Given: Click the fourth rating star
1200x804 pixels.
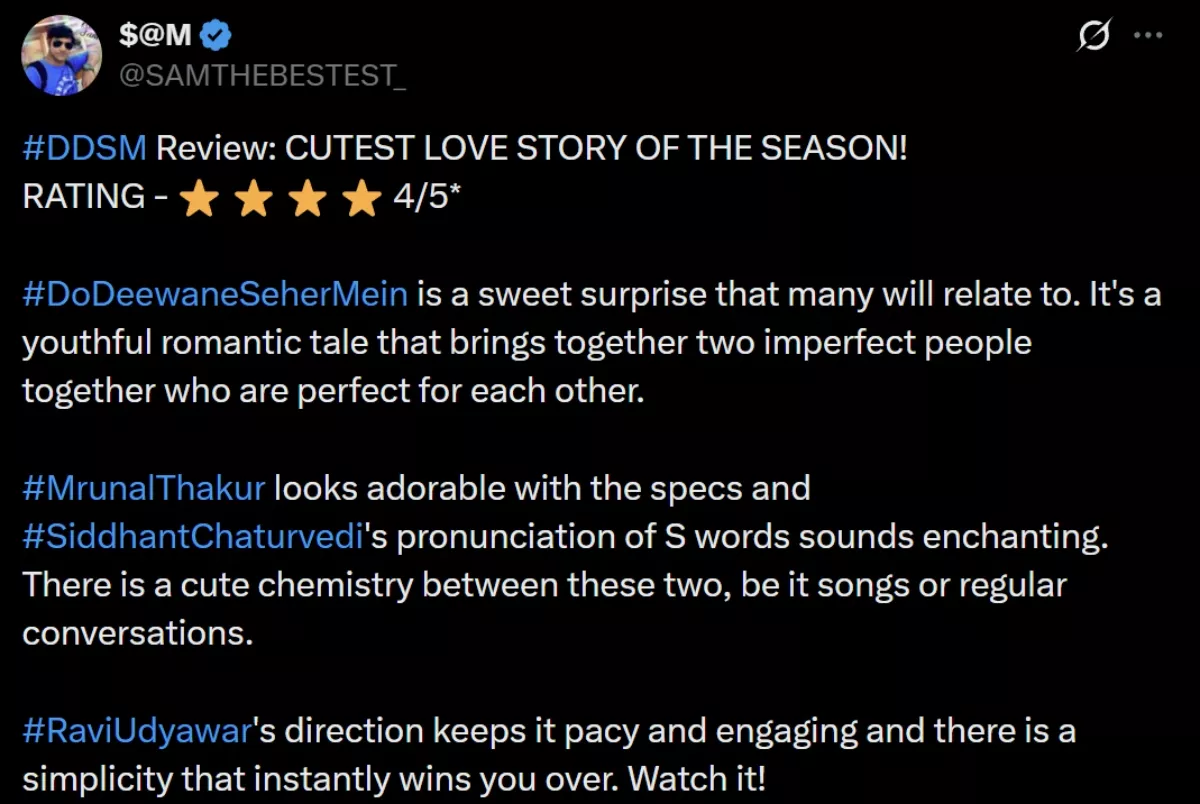Looking at the screenshot, I should point(360,199).
